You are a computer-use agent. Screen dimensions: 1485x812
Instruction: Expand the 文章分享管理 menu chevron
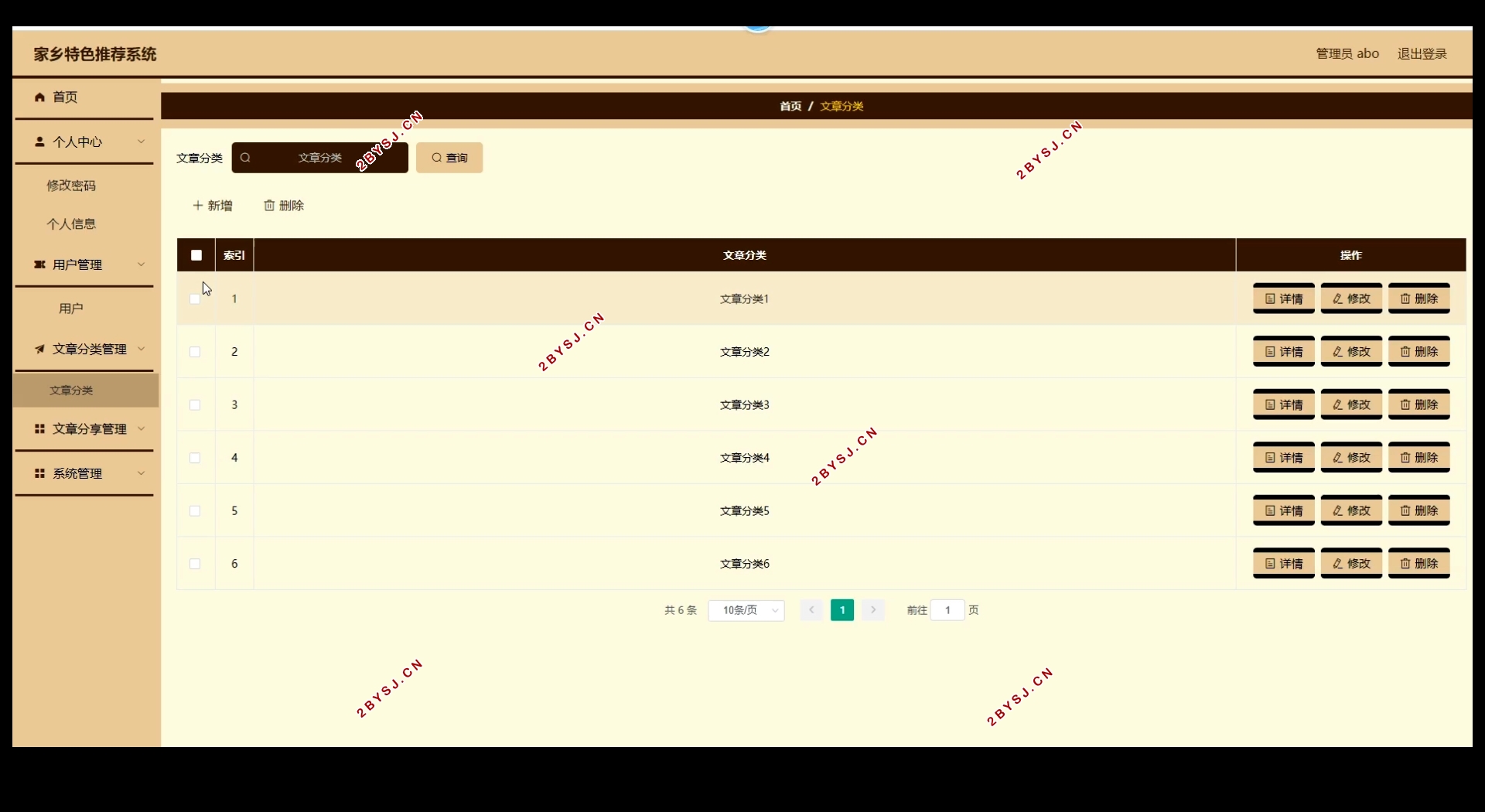click(141, 428)
